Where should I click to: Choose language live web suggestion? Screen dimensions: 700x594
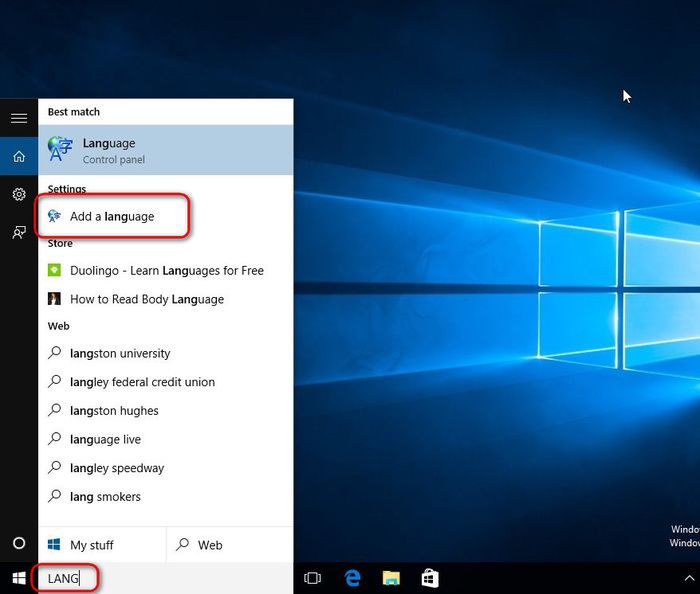(105, 439)
